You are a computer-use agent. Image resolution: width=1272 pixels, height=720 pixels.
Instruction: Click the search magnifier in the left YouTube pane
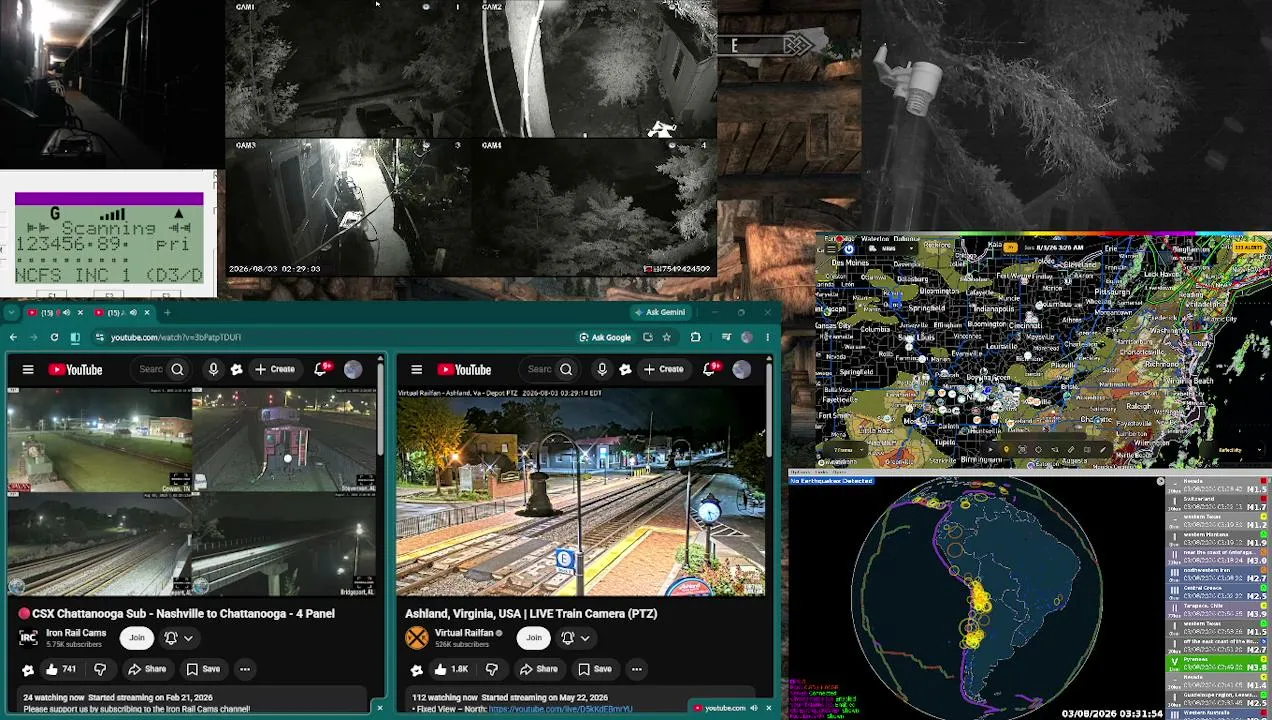177,370
